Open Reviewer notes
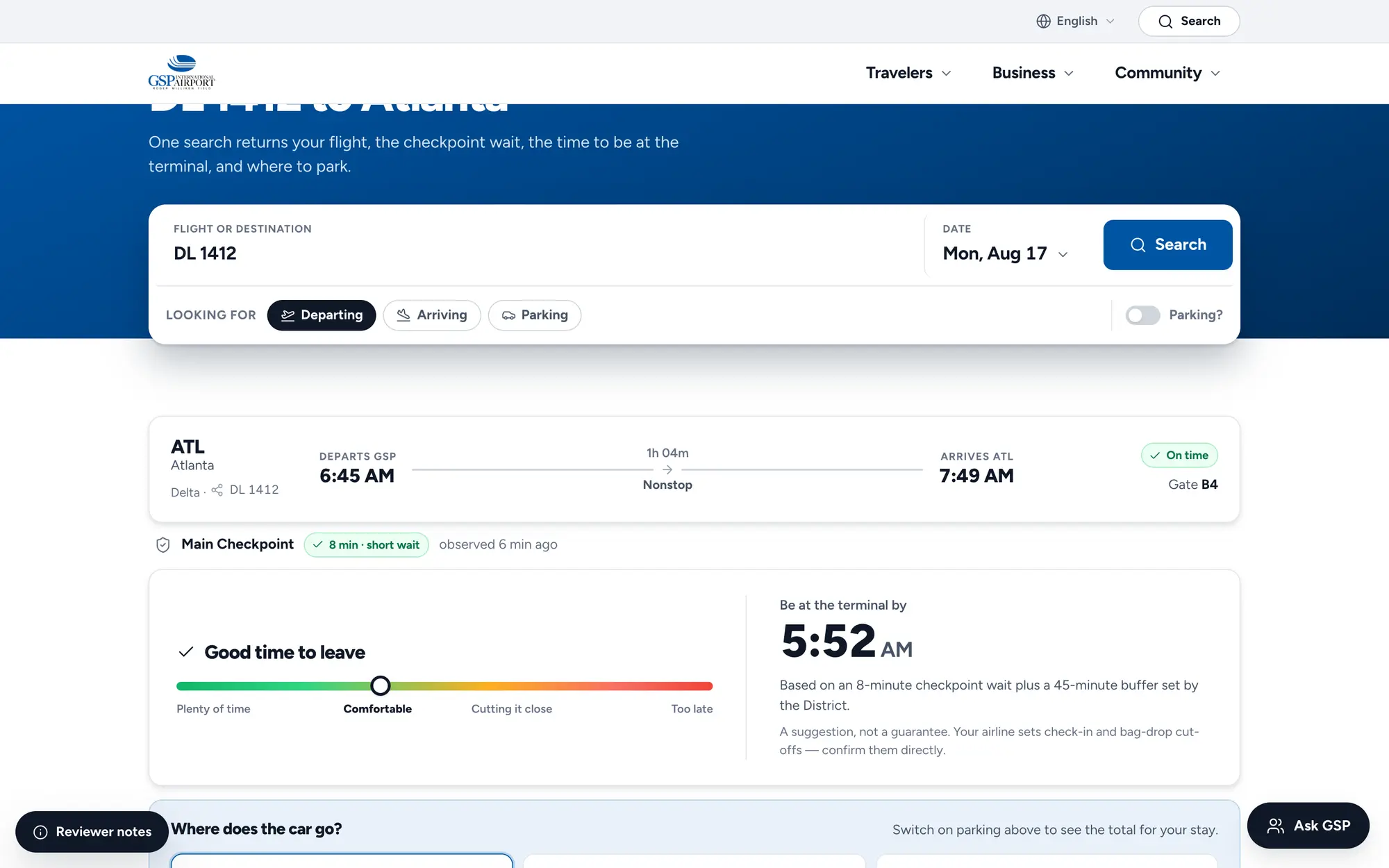Image resolution: width=1389 pixels, height=868 pixels. (92, 832)
